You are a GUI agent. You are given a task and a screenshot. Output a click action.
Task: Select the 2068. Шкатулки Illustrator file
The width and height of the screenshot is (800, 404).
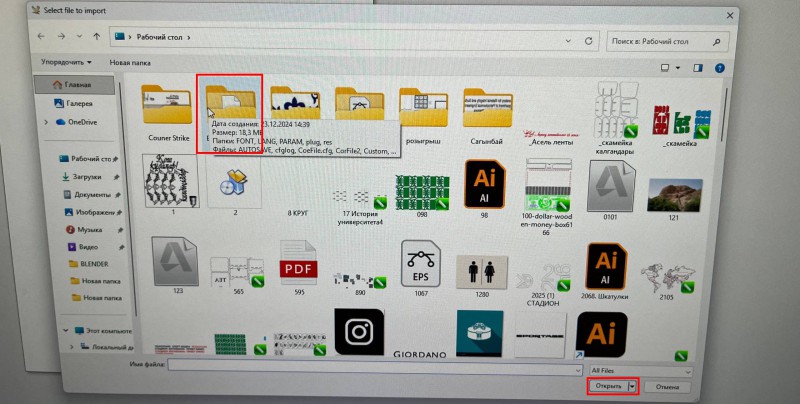pos(605,271)
